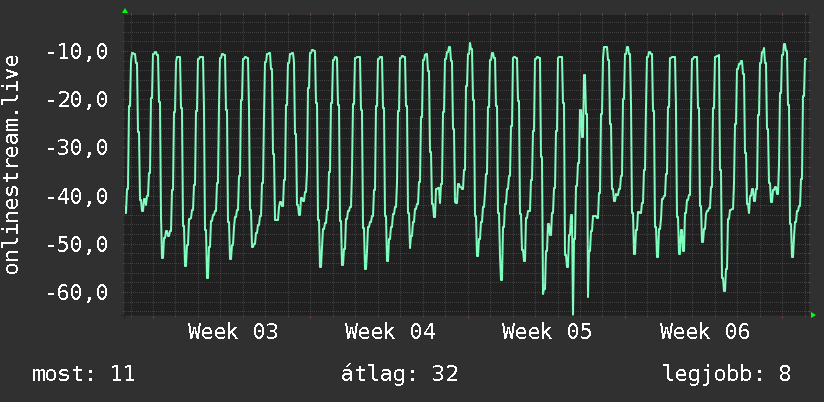Image resolution: width=824 pixels, height=402 pixels.
Task: Click the 'most: 11' statistic
Action: click(x=84, y=374)
